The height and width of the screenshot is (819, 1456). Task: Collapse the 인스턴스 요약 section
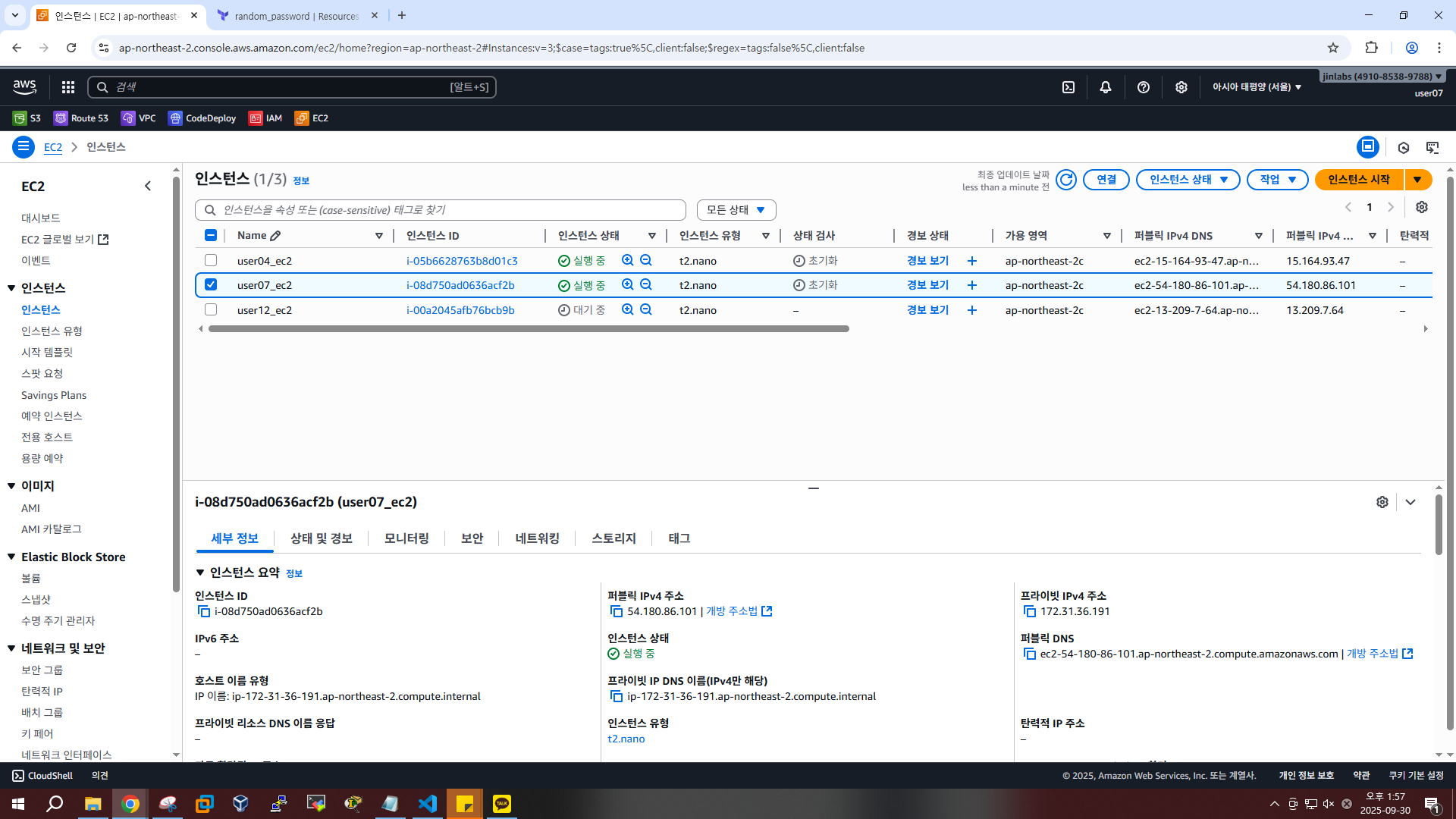pyautogui.click(x=200, y=573)
